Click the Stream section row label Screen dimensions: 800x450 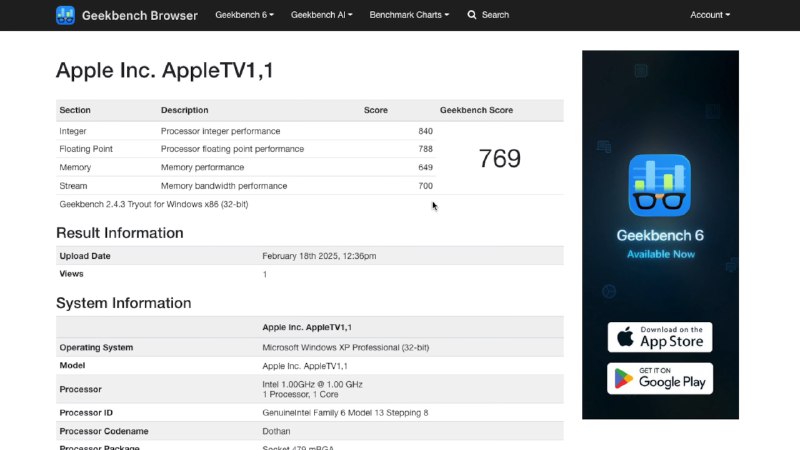pos(73,186)
